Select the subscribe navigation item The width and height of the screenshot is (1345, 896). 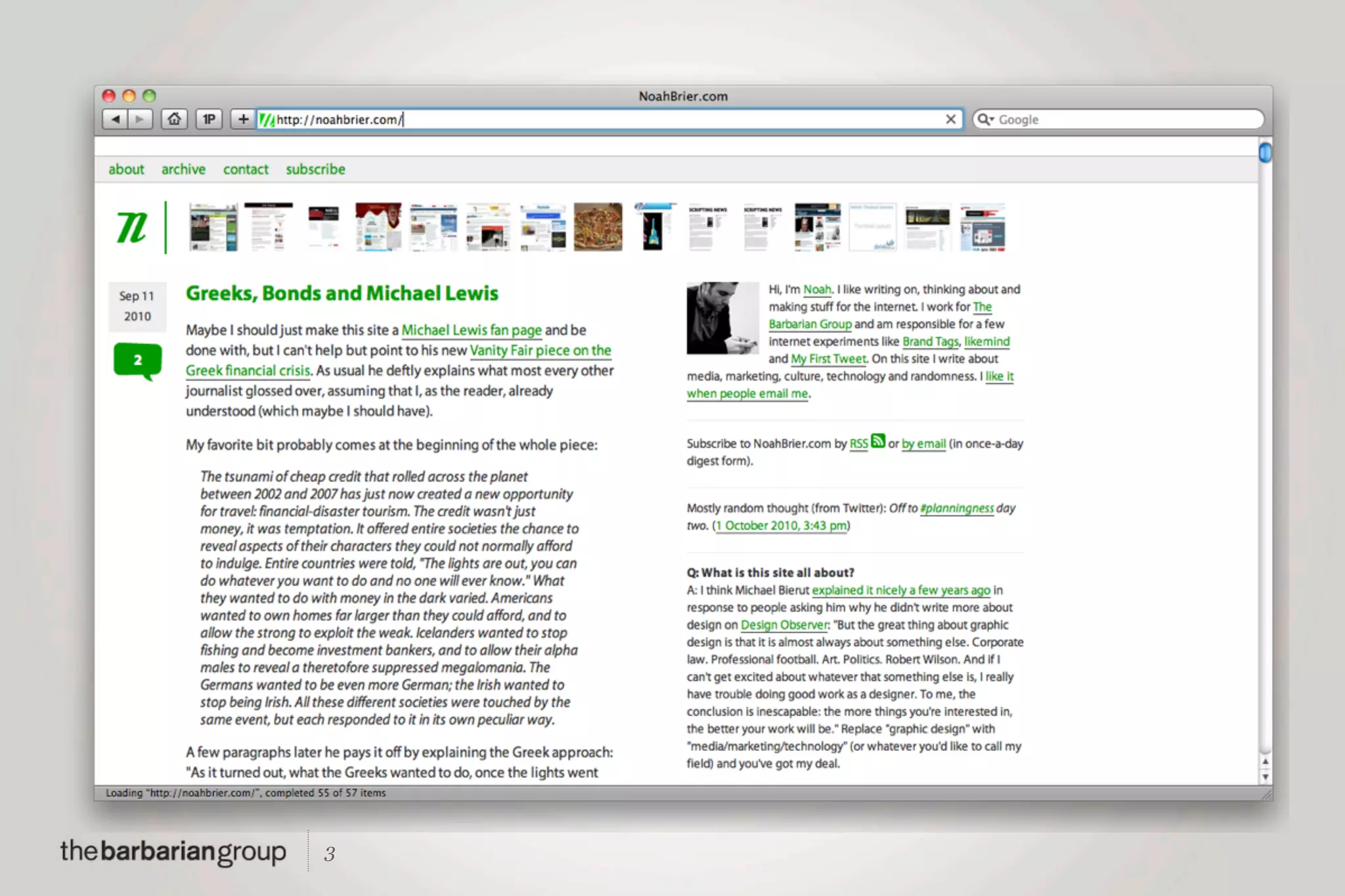point(315,169)
